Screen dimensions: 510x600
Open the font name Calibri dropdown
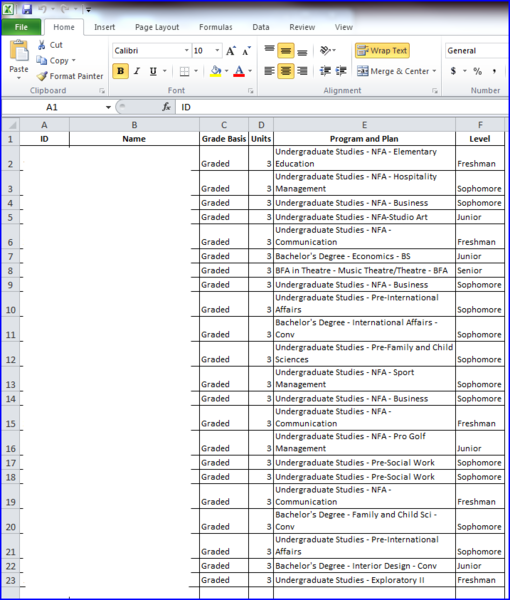click(186, 51)
